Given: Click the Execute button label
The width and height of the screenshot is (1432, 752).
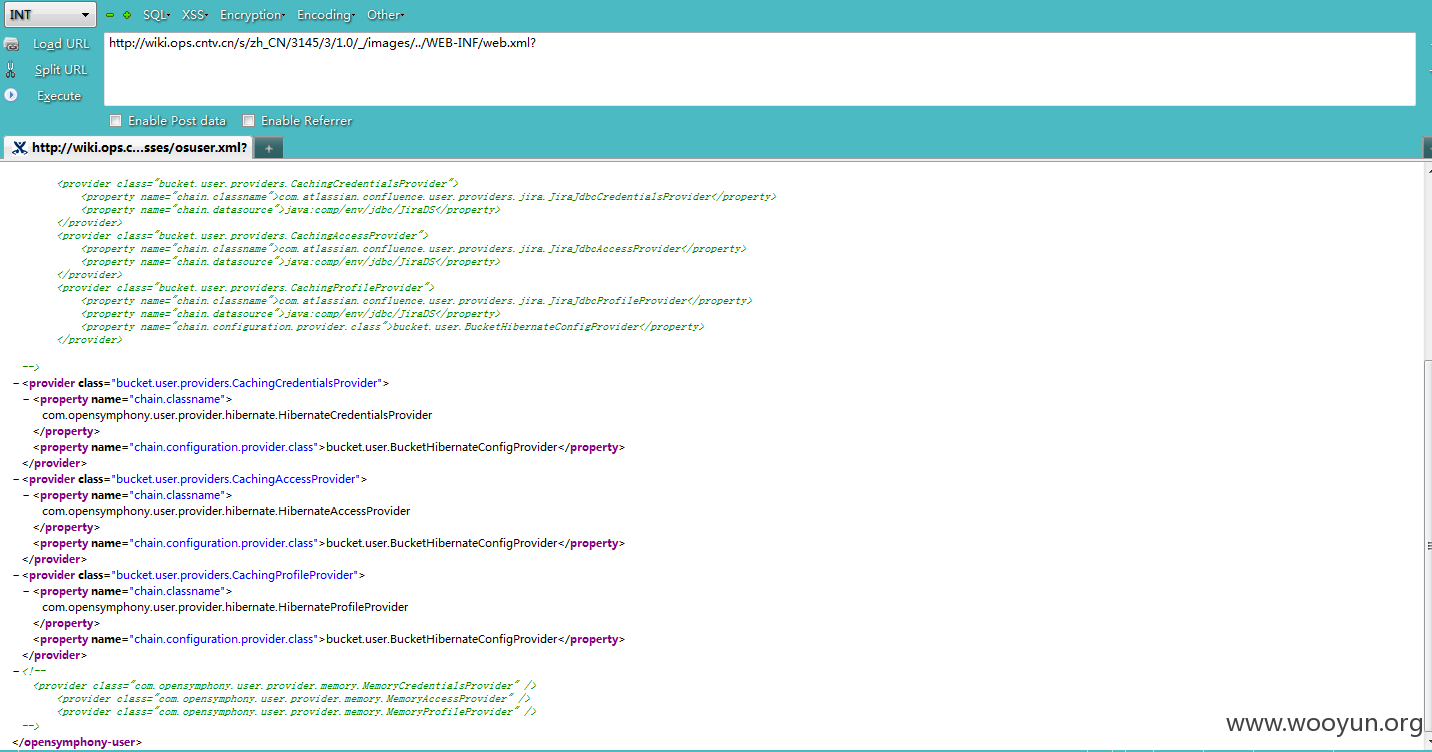Looking at the screenshot, I should coord(59,96).
